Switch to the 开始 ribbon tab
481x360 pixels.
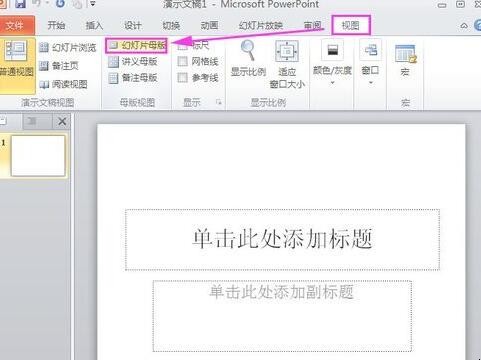tap(56, 25)
